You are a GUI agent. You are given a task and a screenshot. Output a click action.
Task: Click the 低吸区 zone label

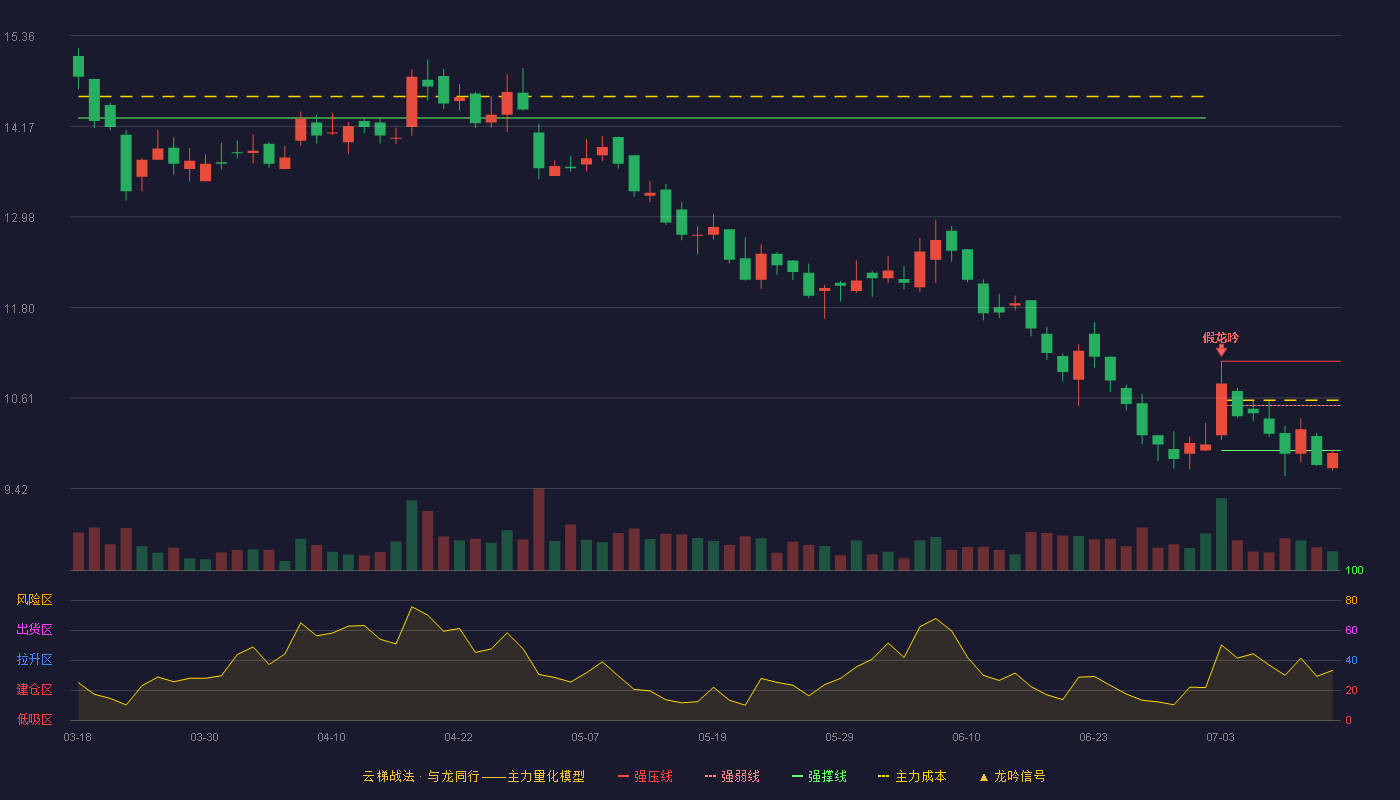[34, 720]
